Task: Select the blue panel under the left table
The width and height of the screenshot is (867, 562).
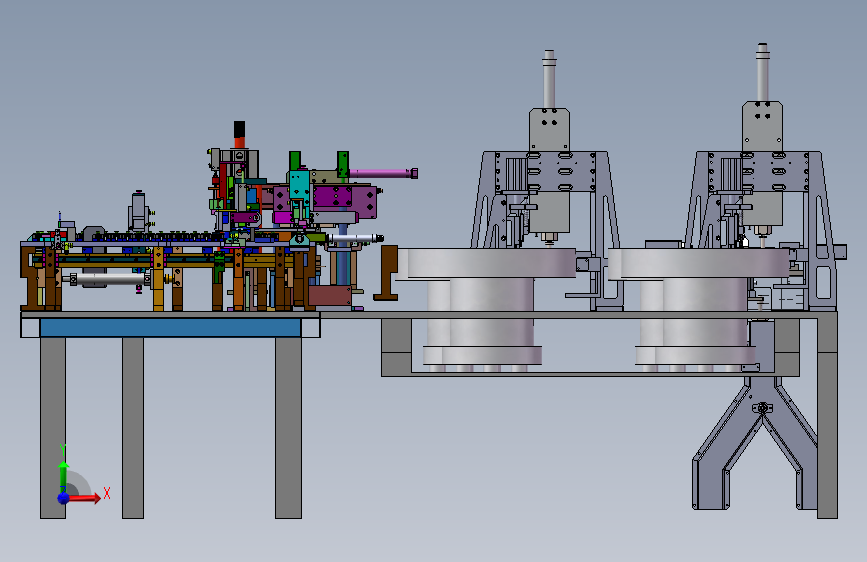Action: (170, 328)
